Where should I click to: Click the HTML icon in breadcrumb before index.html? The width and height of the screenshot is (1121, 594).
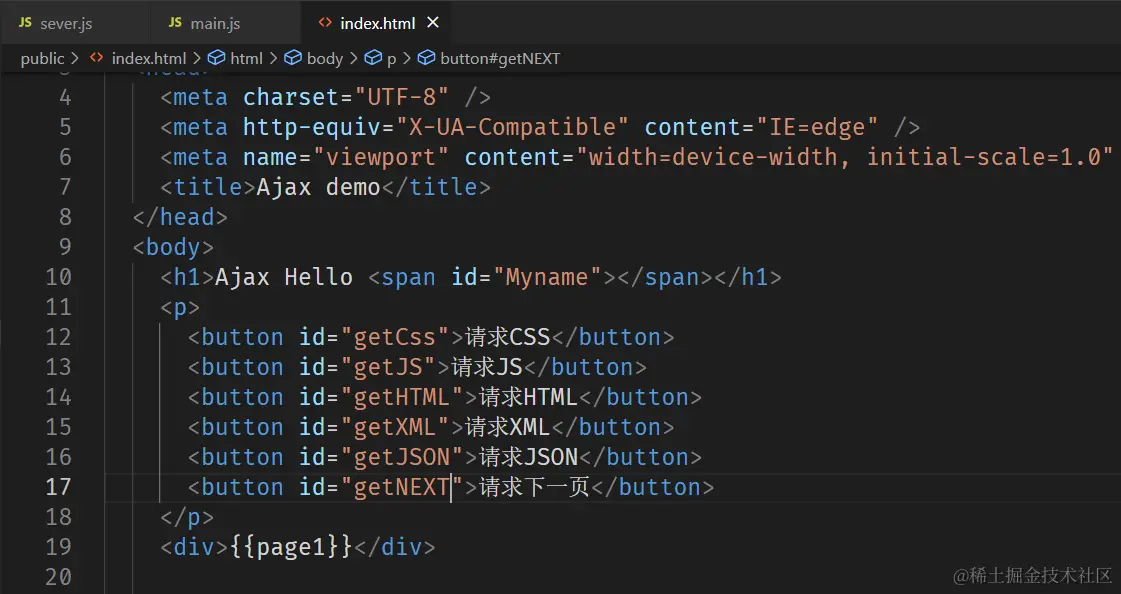click(x=97, y=58)
